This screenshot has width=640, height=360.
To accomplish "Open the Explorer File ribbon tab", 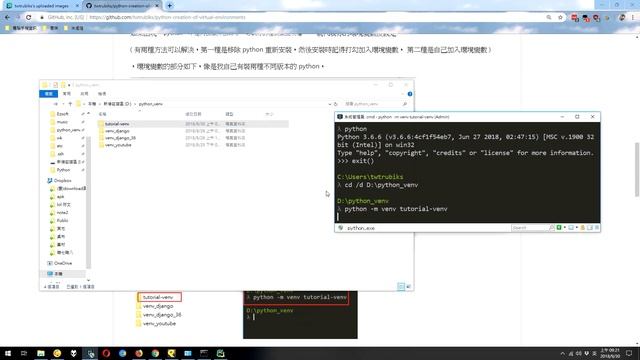I will tap(48, 94).
